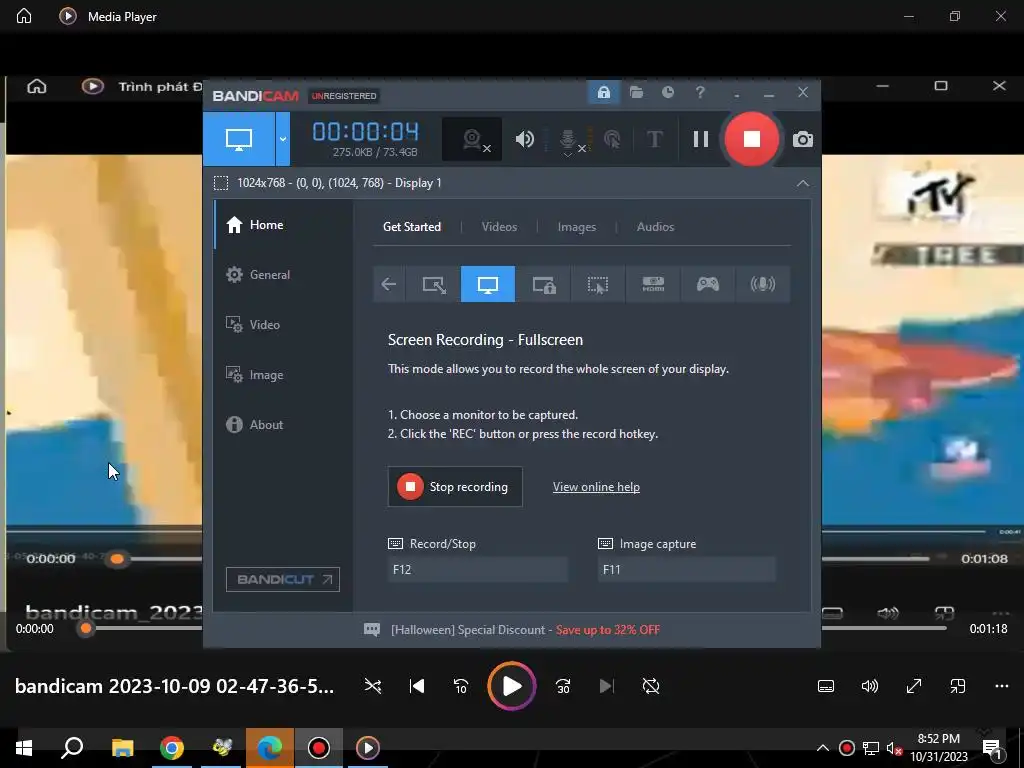Open the Bandicam output folder icon
Viewport: 1024px width, 768px height.
pos(636,93)
